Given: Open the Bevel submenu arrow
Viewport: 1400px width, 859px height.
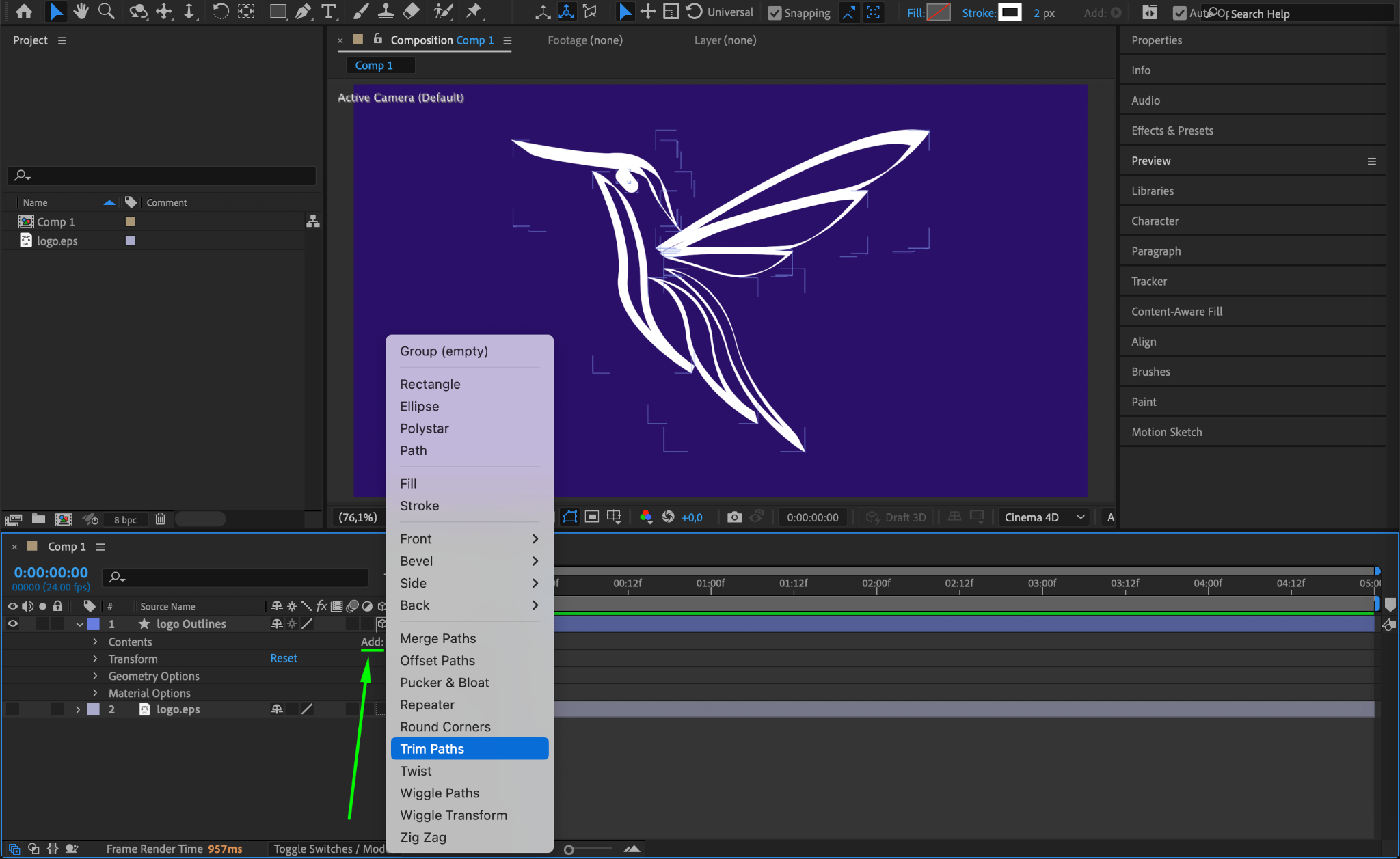Looking at the screenshot, I should pyautogui.click(x=535, y=561).
